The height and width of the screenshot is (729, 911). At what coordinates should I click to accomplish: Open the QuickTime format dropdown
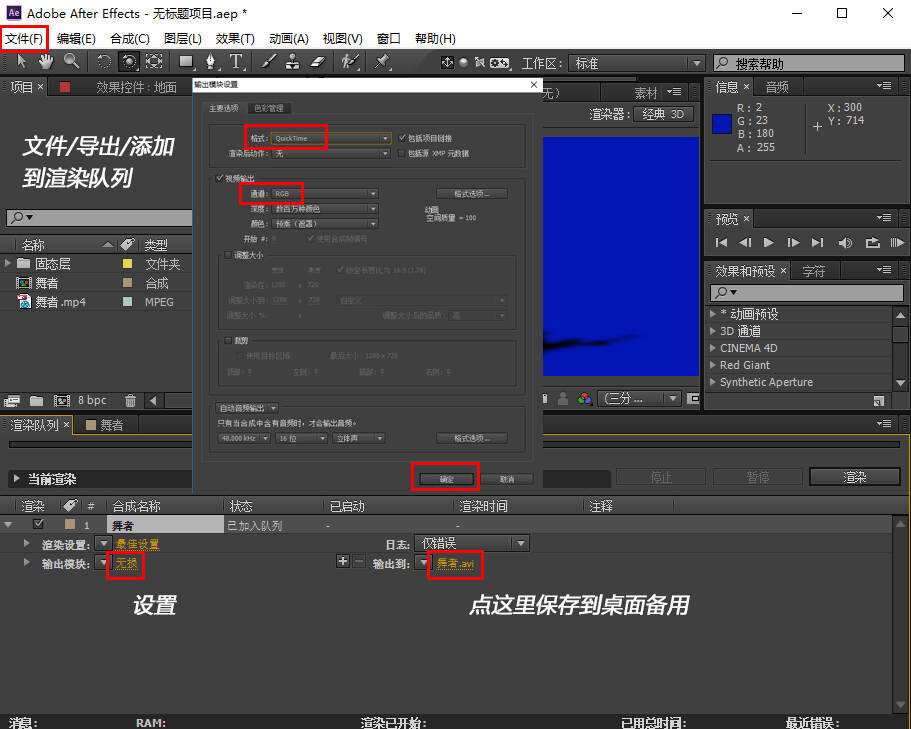pyautogui.click(x=331, y=138)
